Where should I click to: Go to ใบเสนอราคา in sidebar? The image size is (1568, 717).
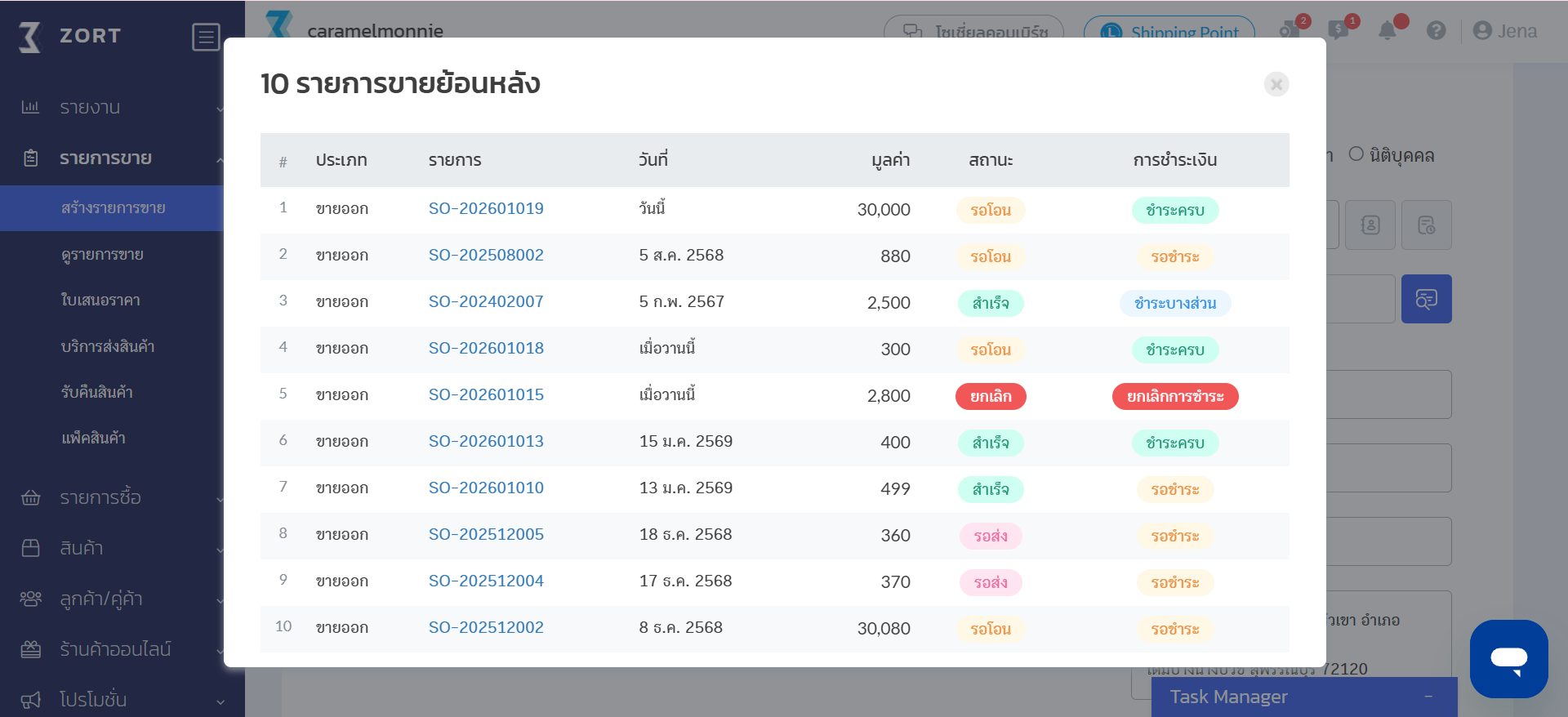tap(100, 300)
